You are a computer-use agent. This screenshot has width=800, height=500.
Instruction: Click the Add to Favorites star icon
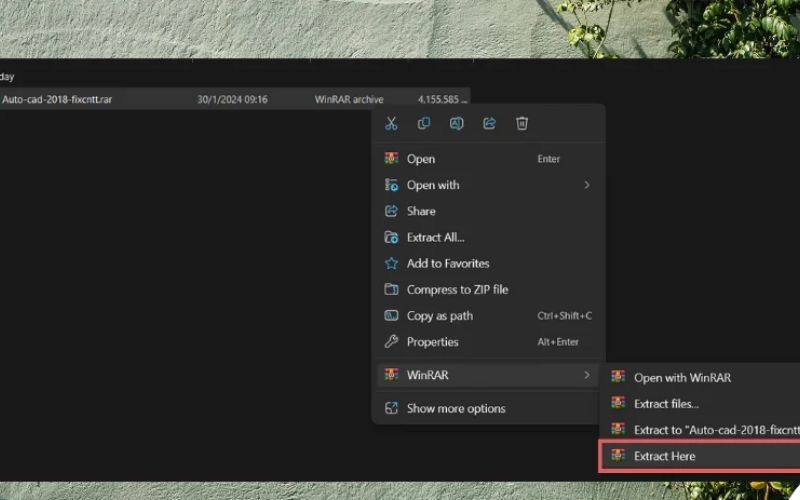click(391, 263)
